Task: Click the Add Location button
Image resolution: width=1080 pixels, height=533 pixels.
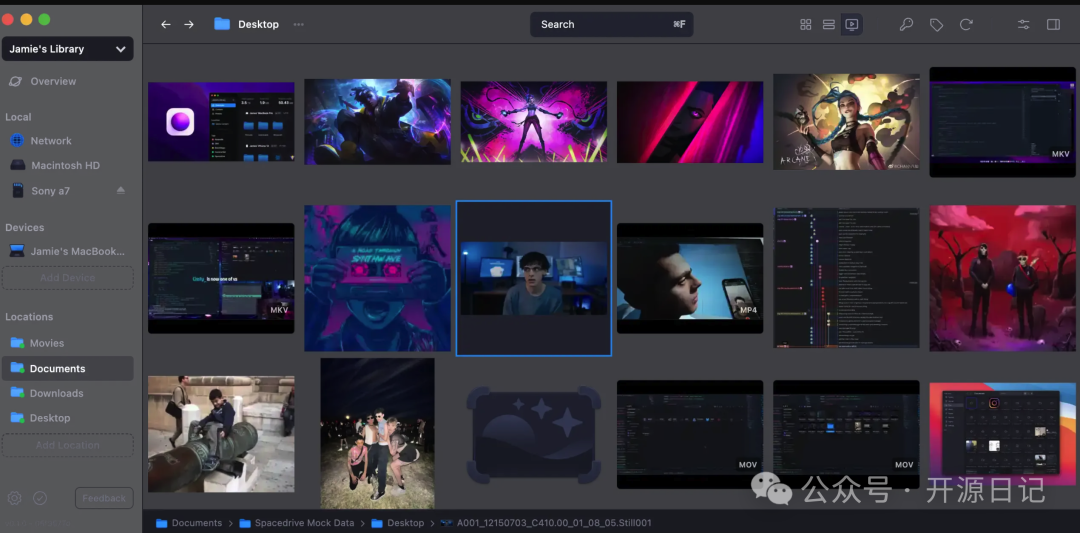Action: coord(68,445)
